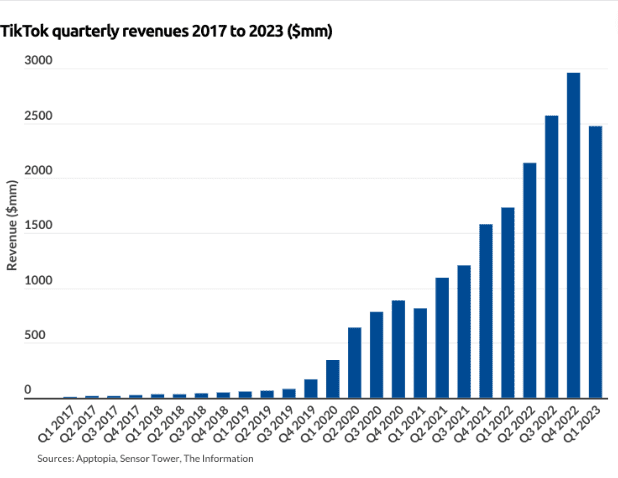Viewport: 618px width, 478px height.
Task: Click the Q4 2018 x-axis label
Action: click(210, 424)
